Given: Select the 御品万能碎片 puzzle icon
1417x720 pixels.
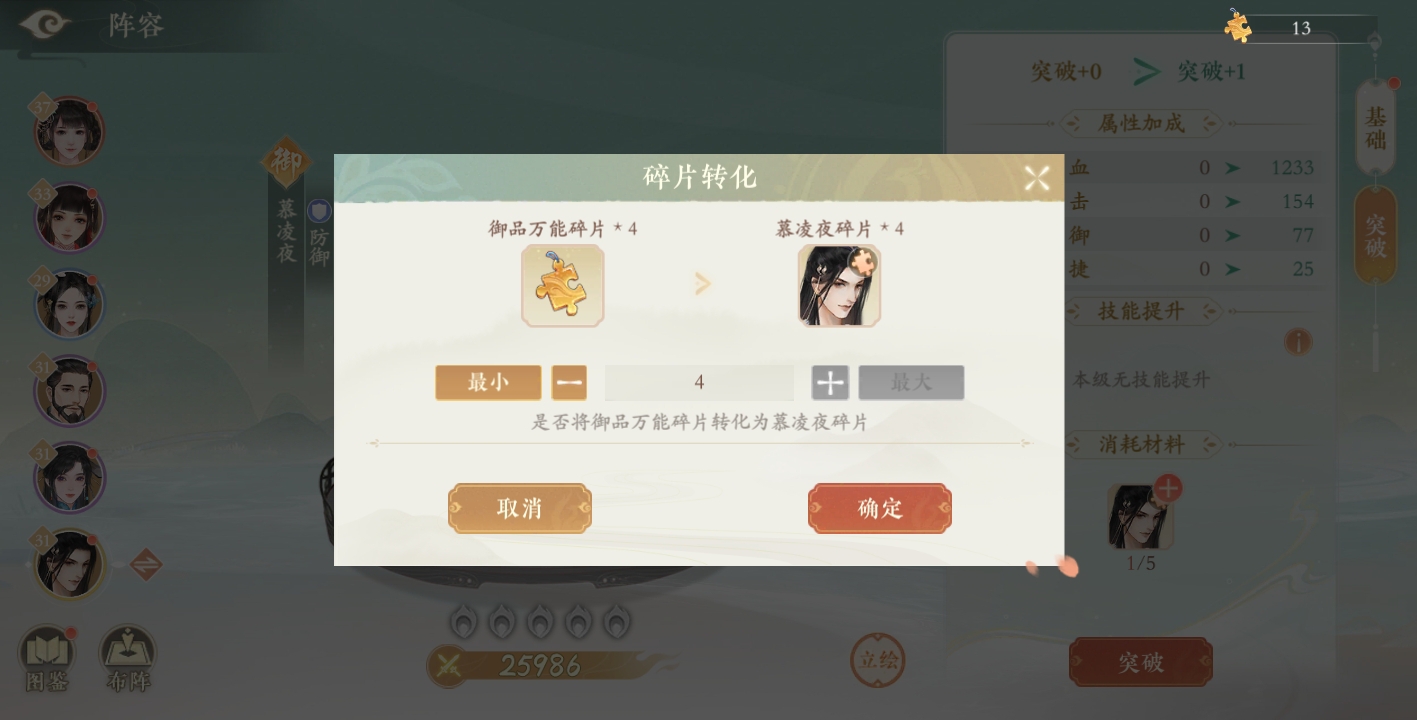Looking at the screenshot, I should click(x=562, y=286).
